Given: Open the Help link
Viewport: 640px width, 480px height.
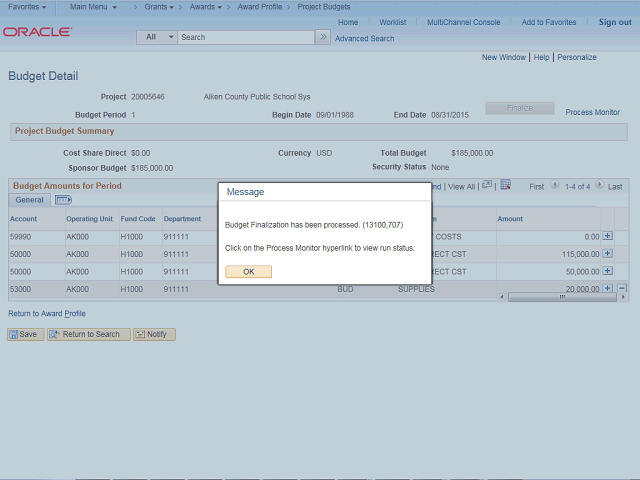Looking at the screenshot, I should (x=541, y=58).
